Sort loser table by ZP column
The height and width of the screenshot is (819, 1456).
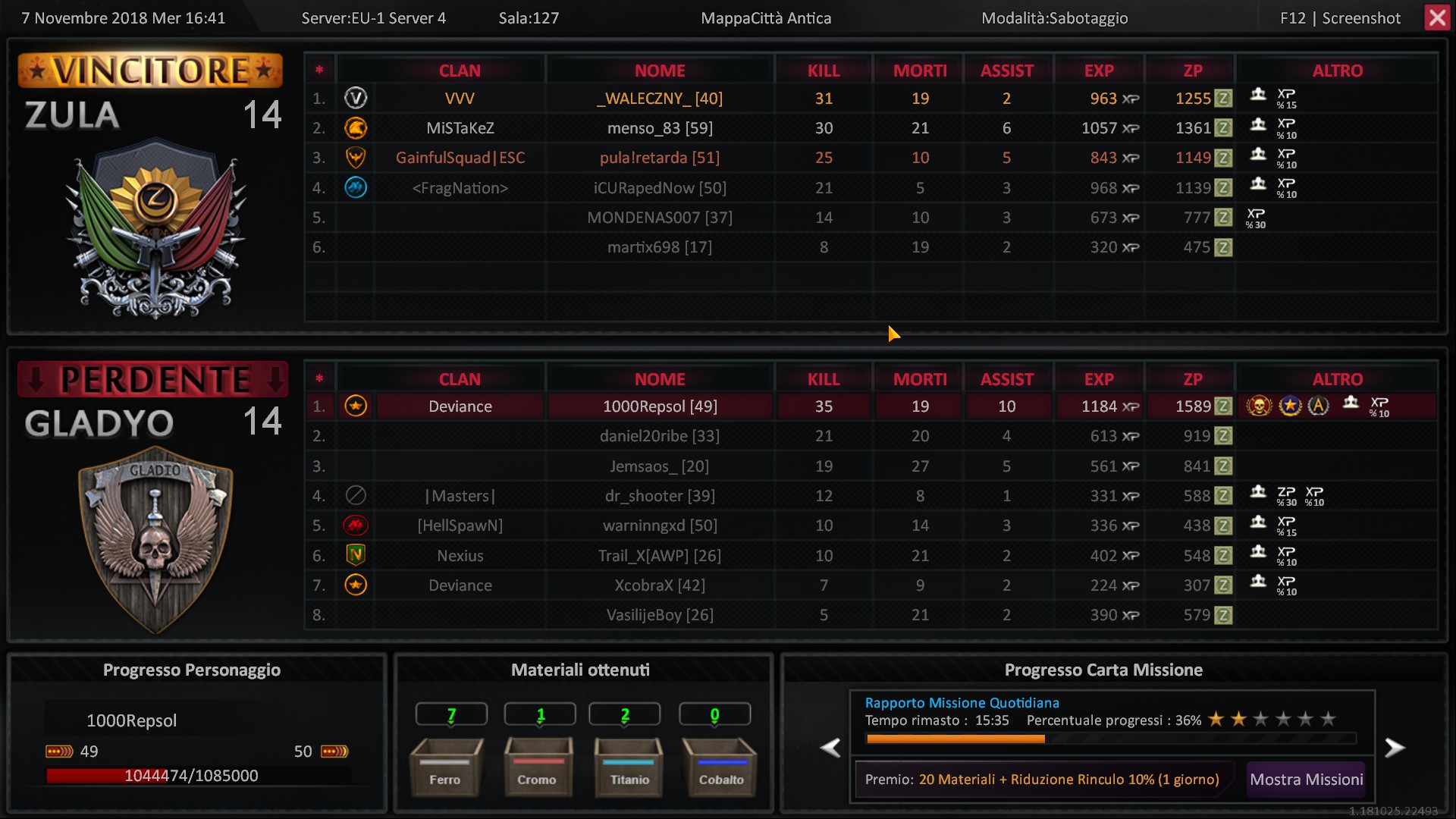click(x=1192, y=379)
